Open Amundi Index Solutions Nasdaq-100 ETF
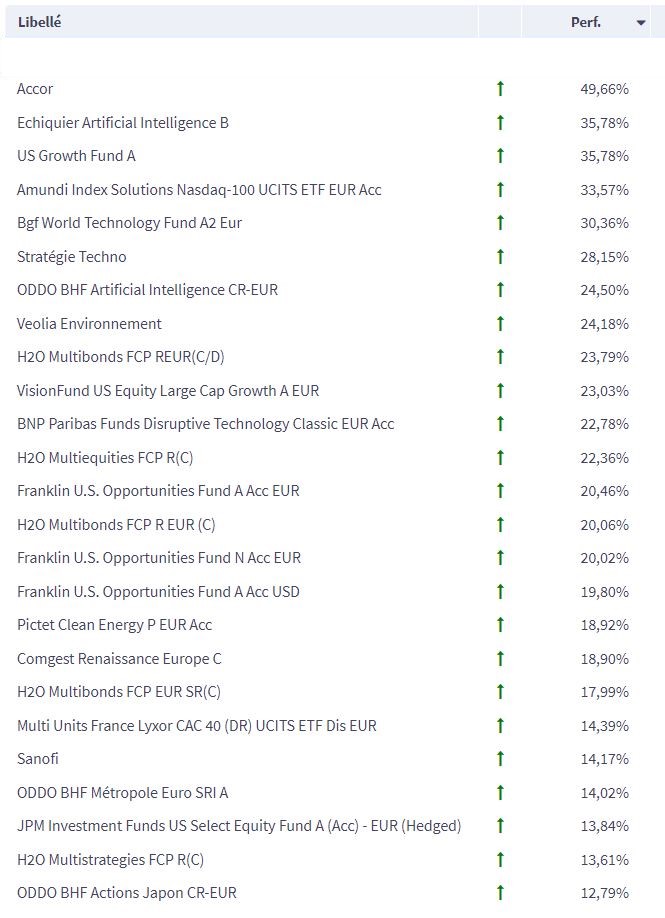Screen dimensions: 665x918 point(199,189)
